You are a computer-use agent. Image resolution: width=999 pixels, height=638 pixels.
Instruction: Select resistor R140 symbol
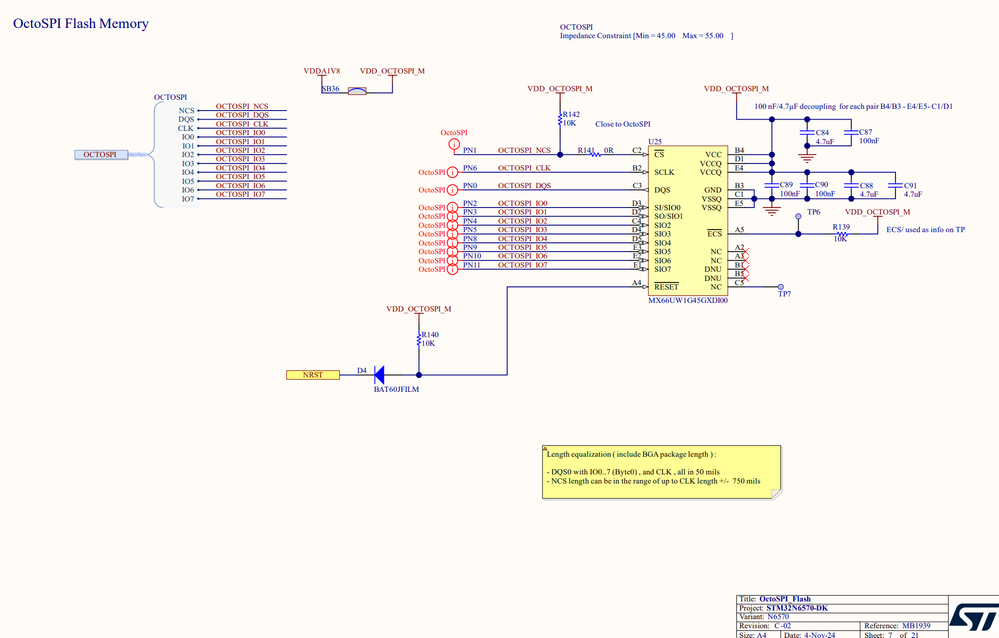pyautogui.click(x=419, y=339)
